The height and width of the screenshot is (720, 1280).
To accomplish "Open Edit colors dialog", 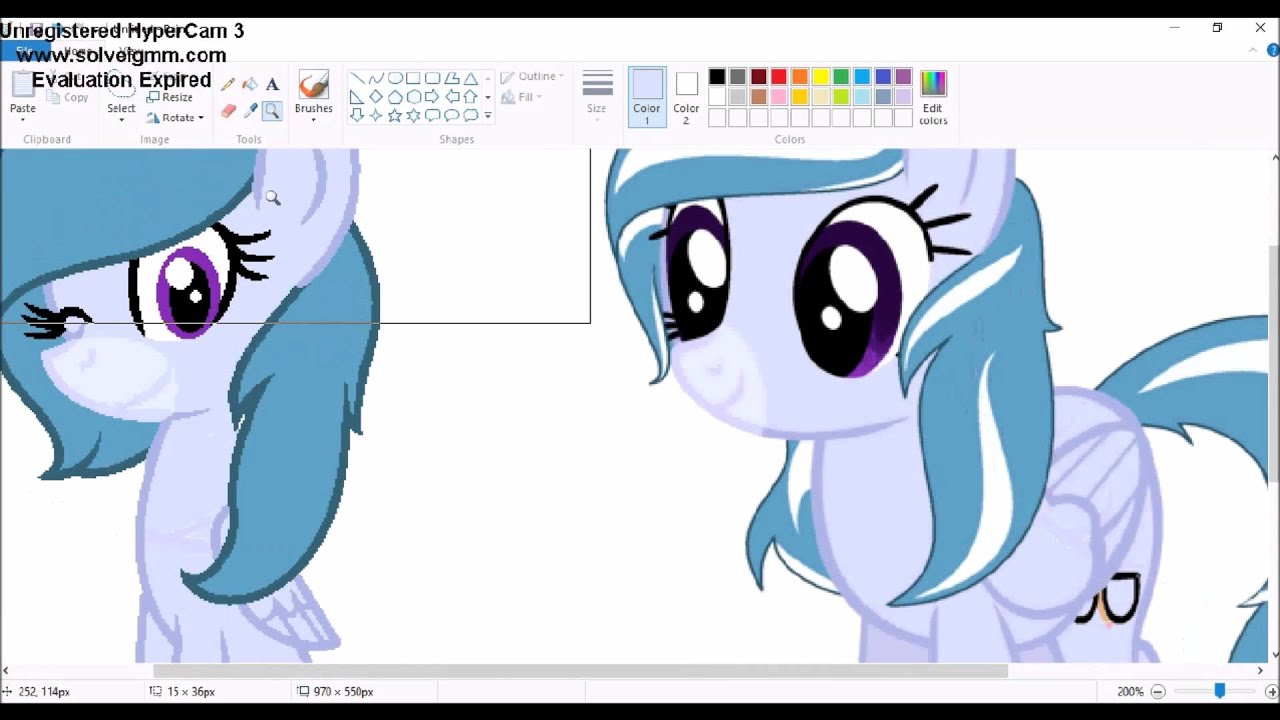I will (933, 97).
